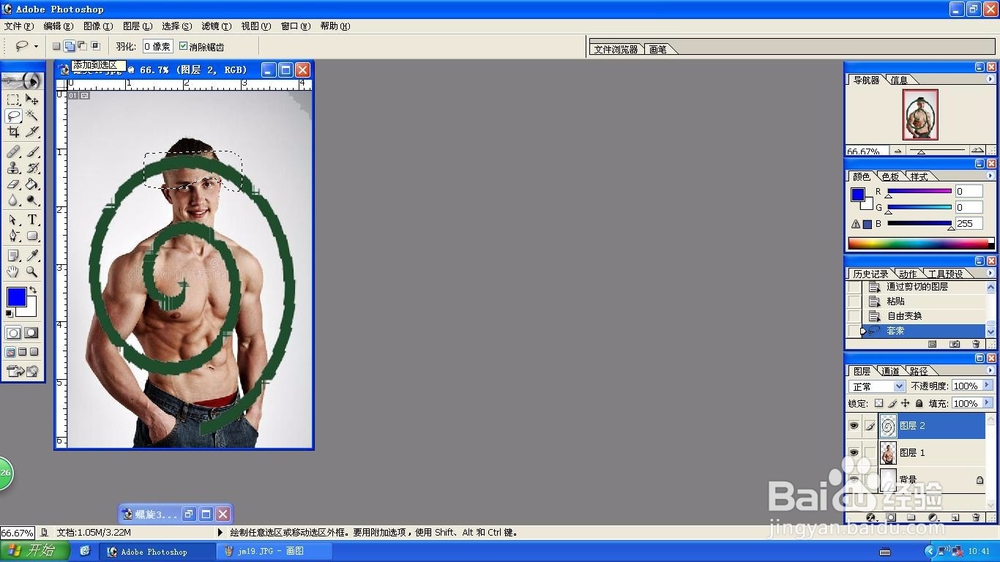Toggle lock transparent pixels
Screen dimensions: 1000x562
879,403
